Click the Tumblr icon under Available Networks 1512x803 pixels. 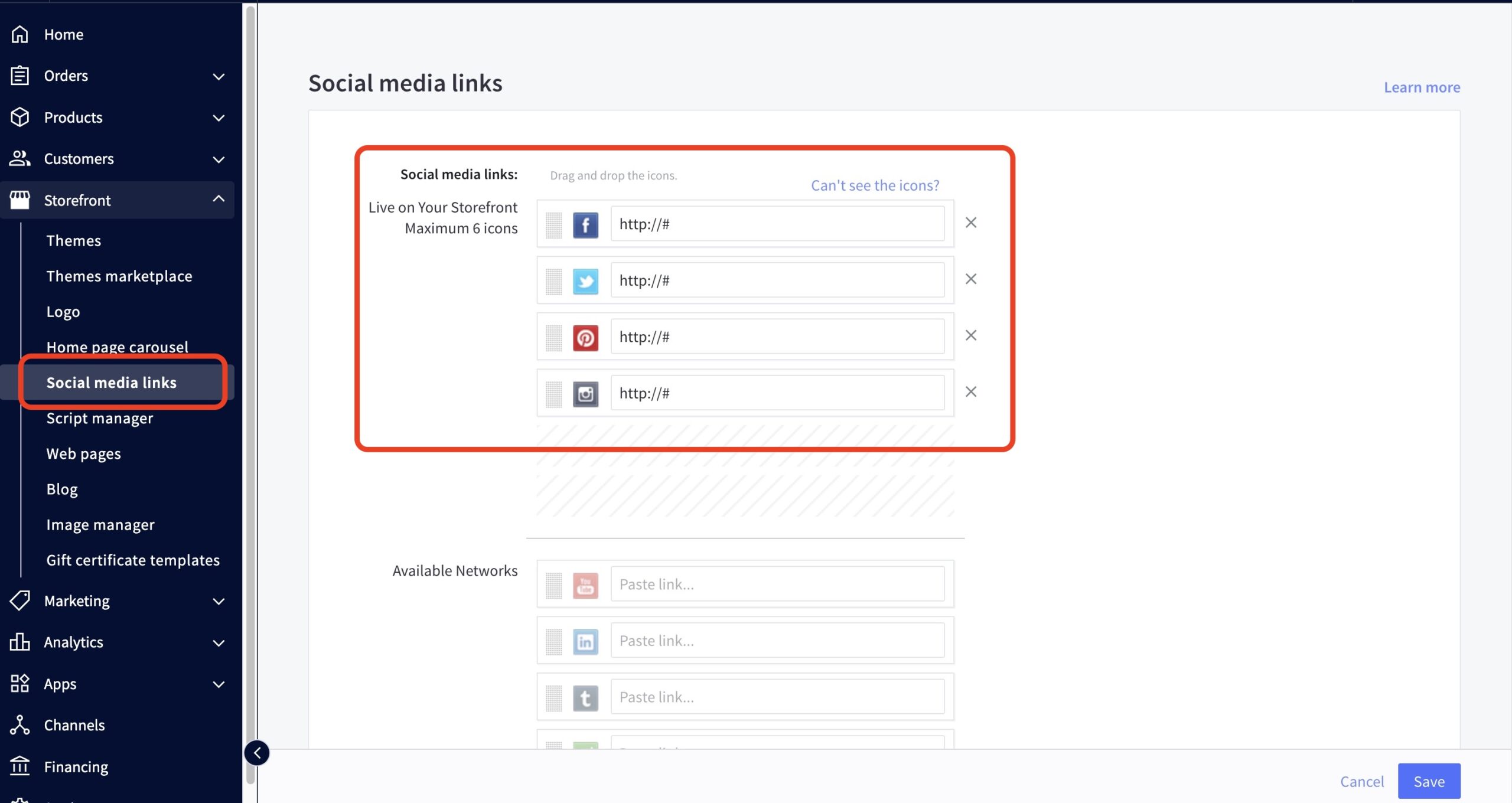585,698
